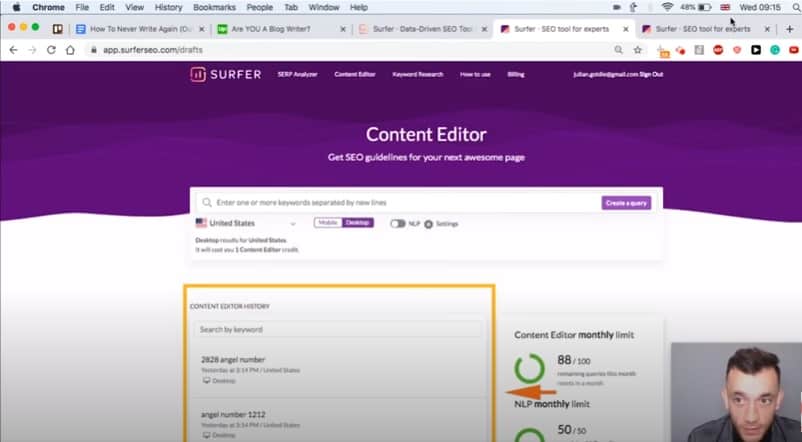Open the History menu

coord(168,7)
